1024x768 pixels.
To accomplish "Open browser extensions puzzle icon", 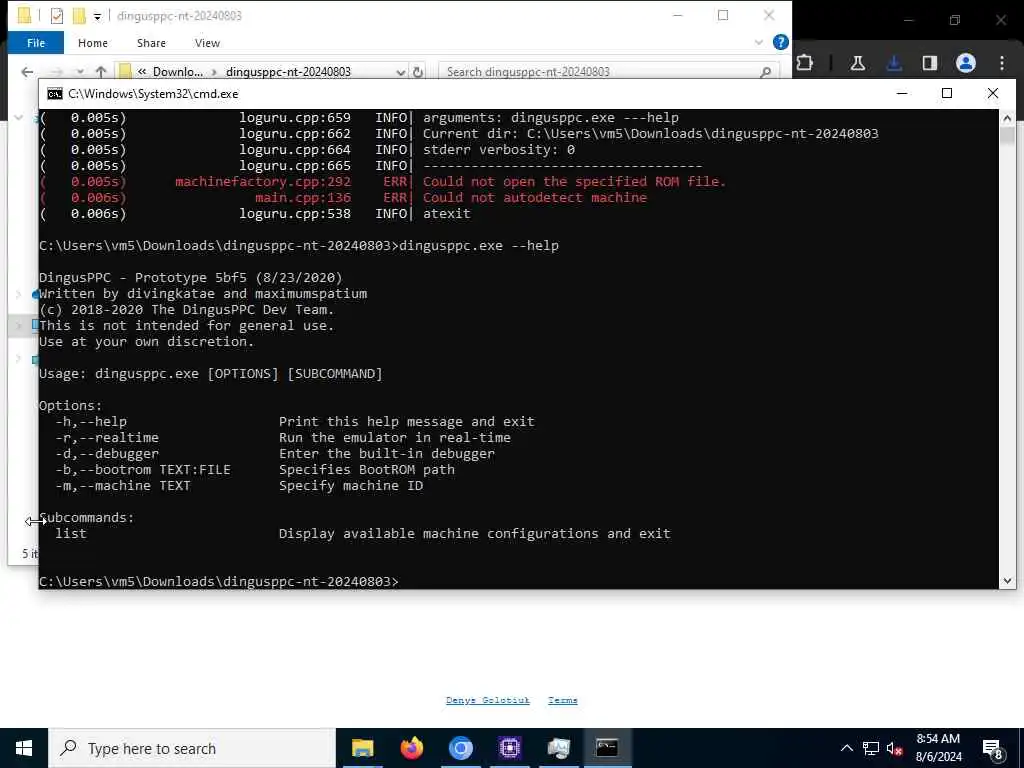I will [805, 63].
